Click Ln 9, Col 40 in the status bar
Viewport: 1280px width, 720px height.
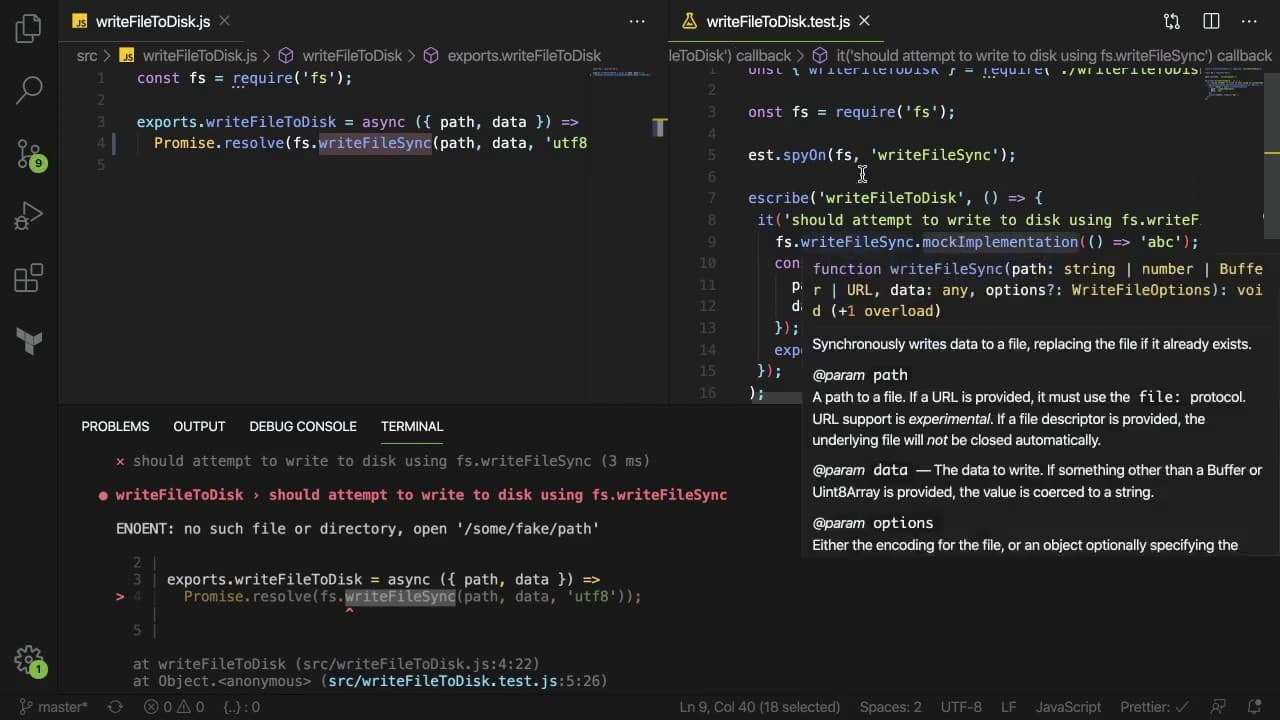761,707
